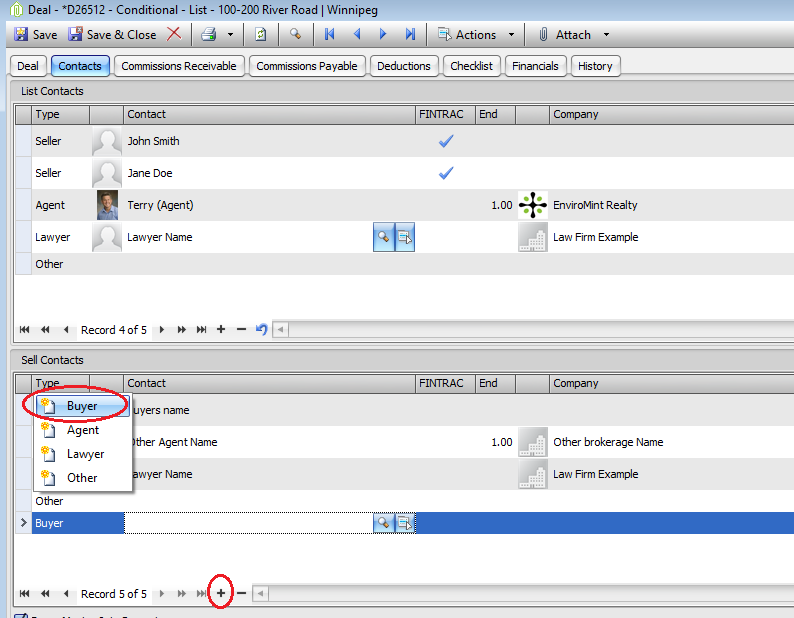The width and height of the screenshot is (794, 618).
Task: Toggle FINTRAC check for John Smith
Action: tap(446, 141)
